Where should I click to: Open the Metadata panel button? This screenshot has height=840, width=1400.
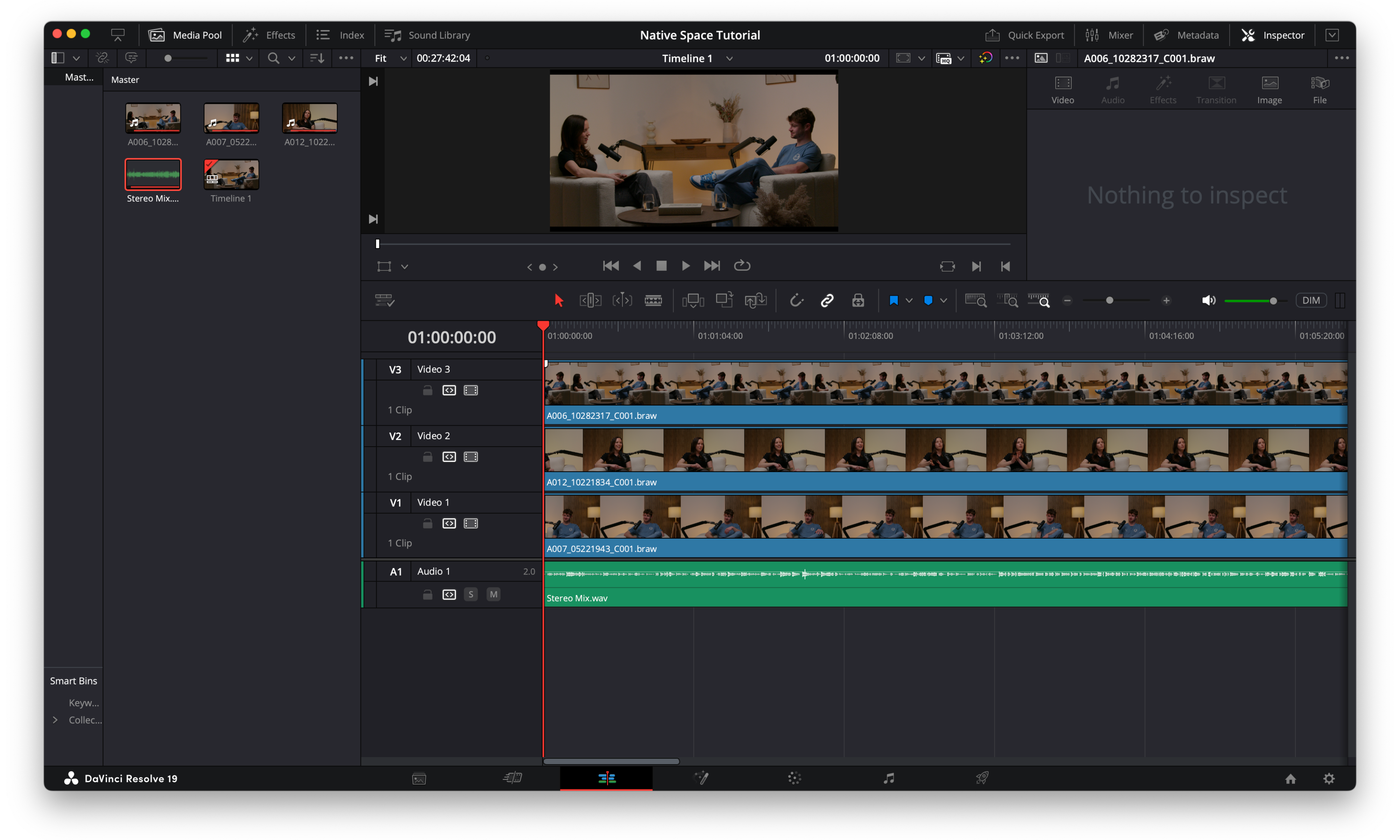(x=1186, y=35)
